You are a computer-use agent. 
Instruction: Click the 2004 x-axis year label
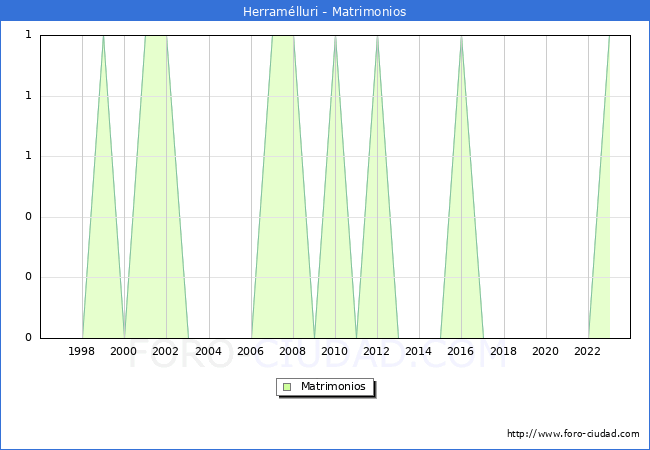click(x=208, y=351)
